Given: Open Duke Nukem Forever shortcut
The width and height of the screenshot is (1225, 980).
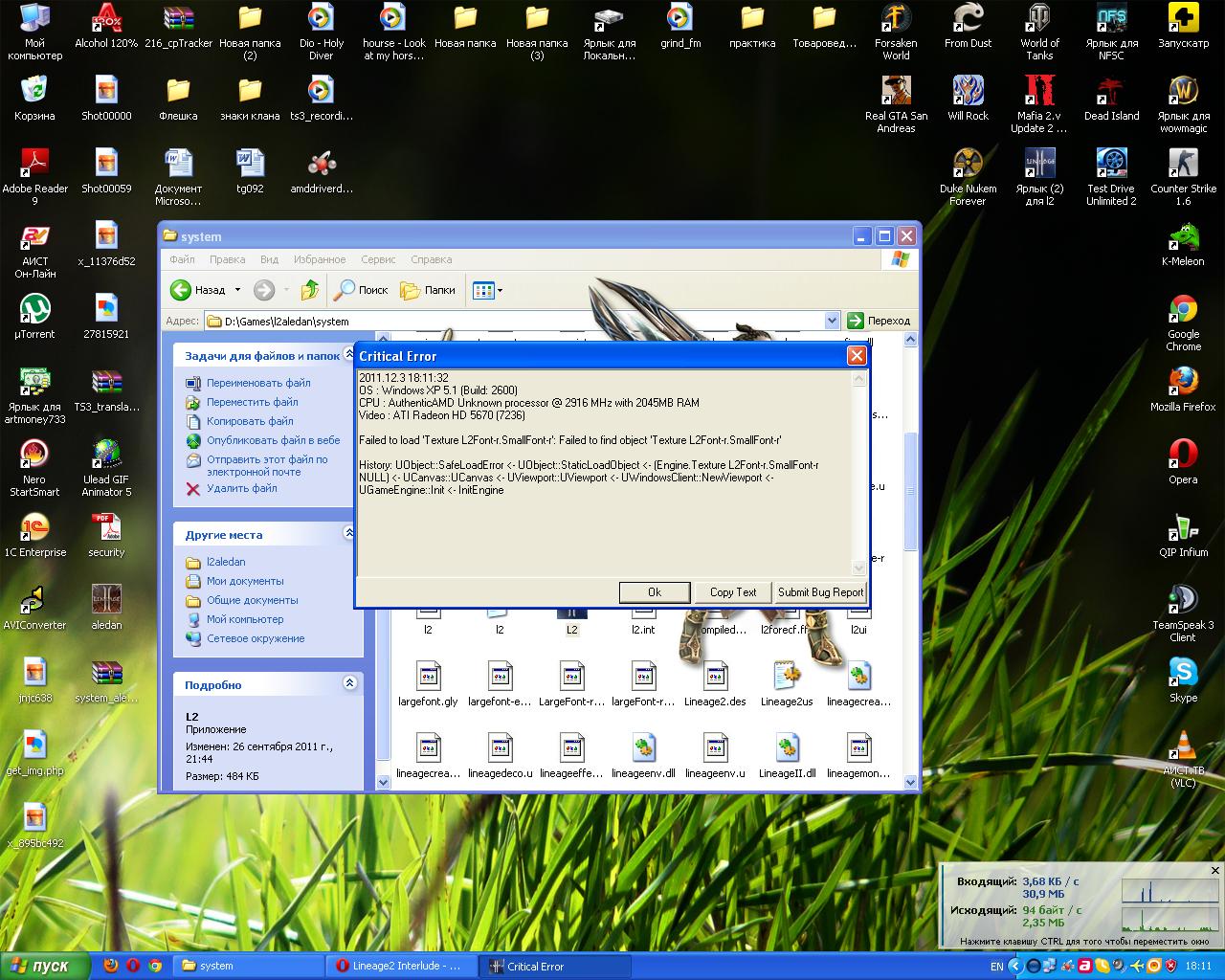Looking at the screenshot, I should [x=968, y=177].
